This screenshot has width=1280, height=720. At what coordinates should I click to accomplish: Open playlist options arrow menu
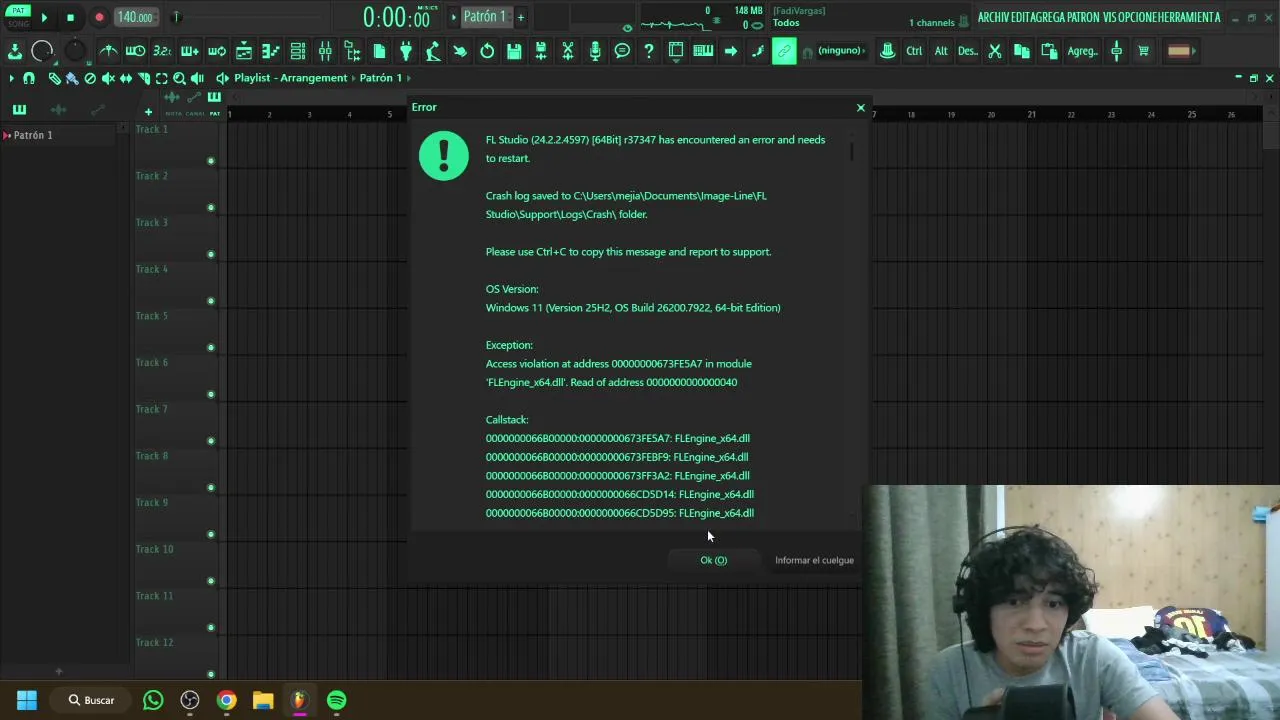[x=11, y=78]
